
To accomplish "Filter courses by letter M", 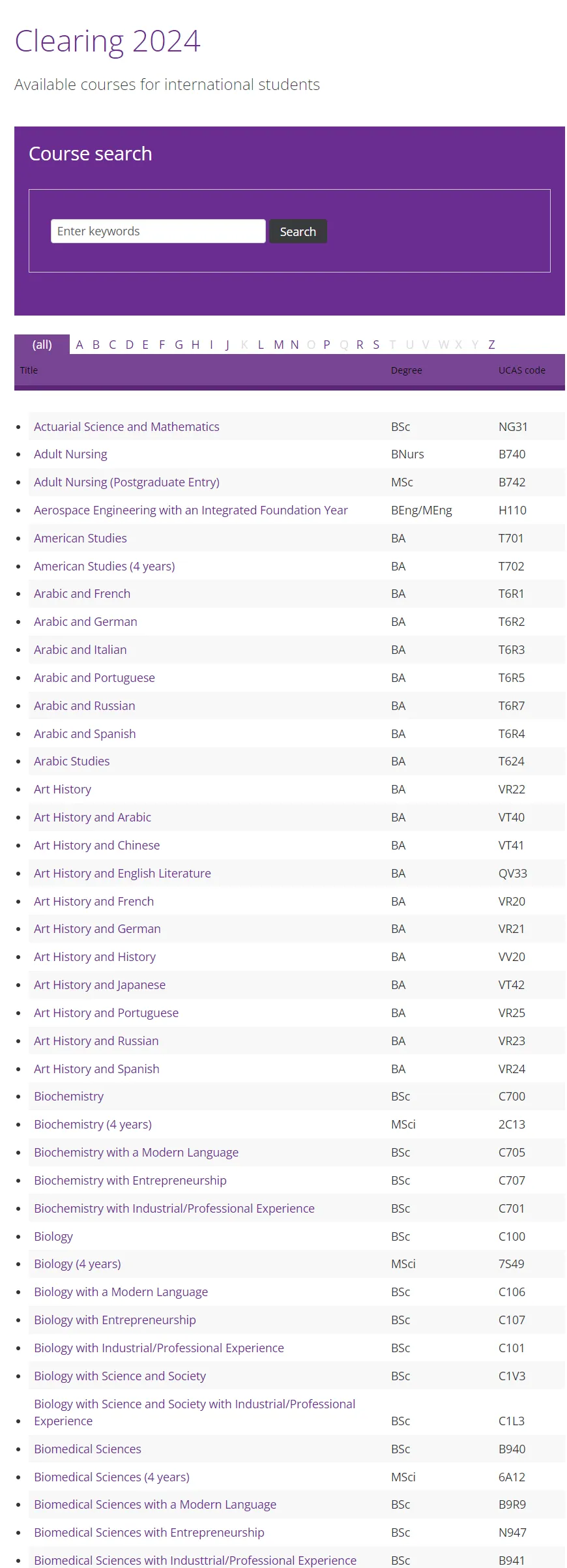I will pyautogui.click(x=278, y=345).
